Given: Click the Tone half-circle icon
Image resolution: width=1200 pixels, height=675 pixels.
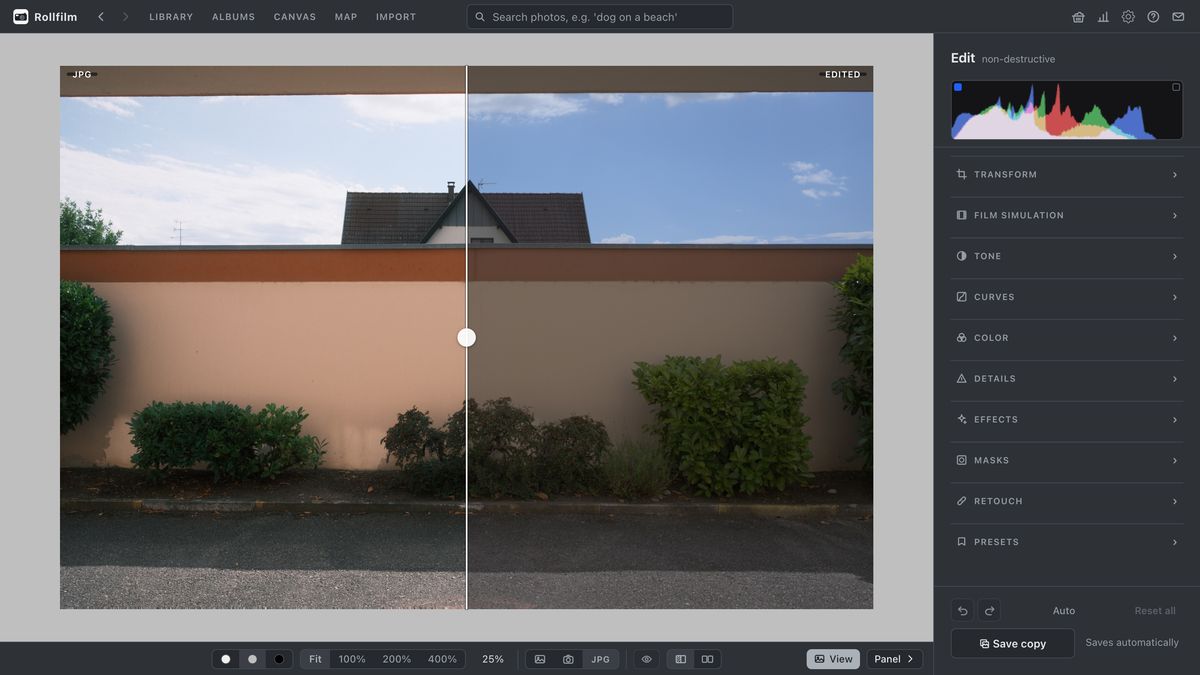Looking at the screenshot, I should 961,256.
